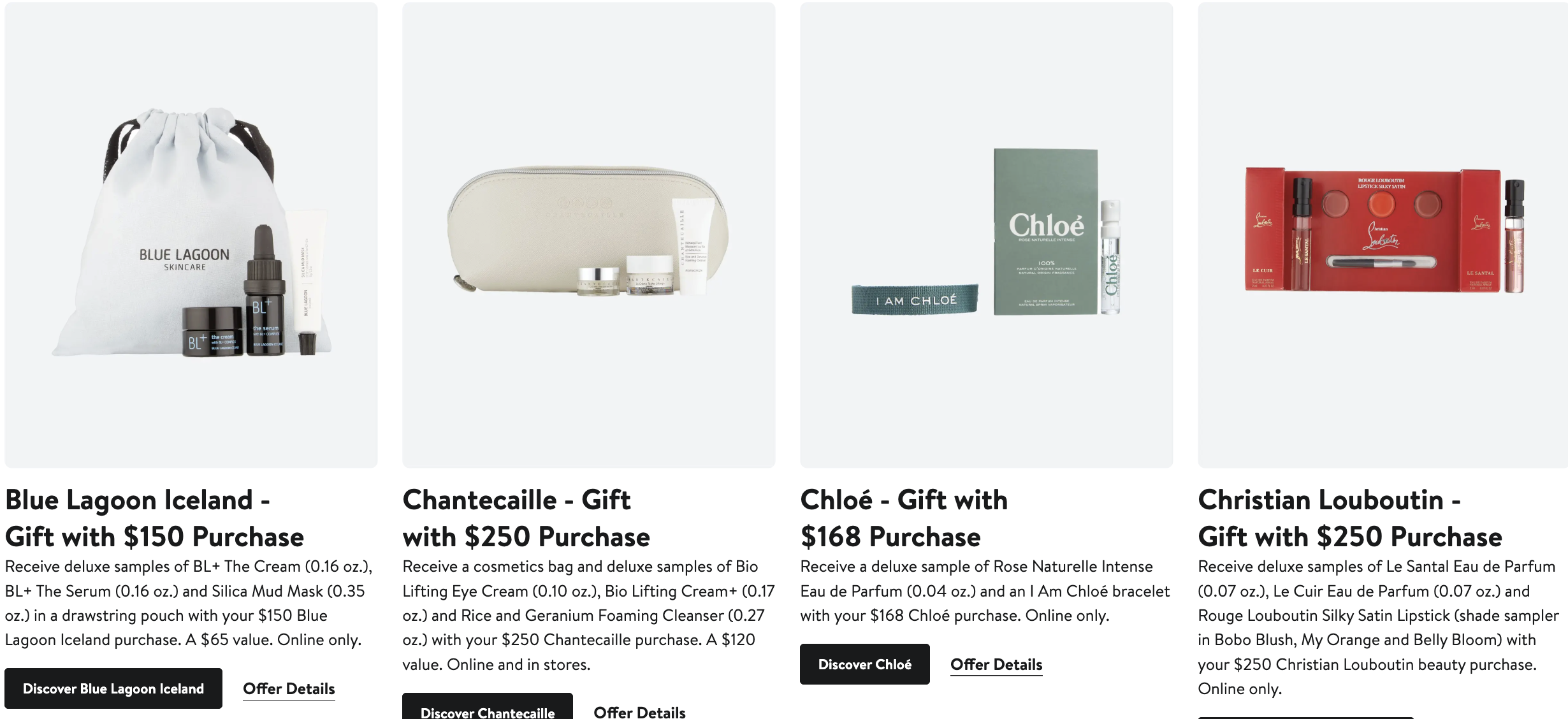The height and width of the screenshot is (719, 1568).
Task: Click the Chloé gift with $168 heading
Action: [903, 518]
